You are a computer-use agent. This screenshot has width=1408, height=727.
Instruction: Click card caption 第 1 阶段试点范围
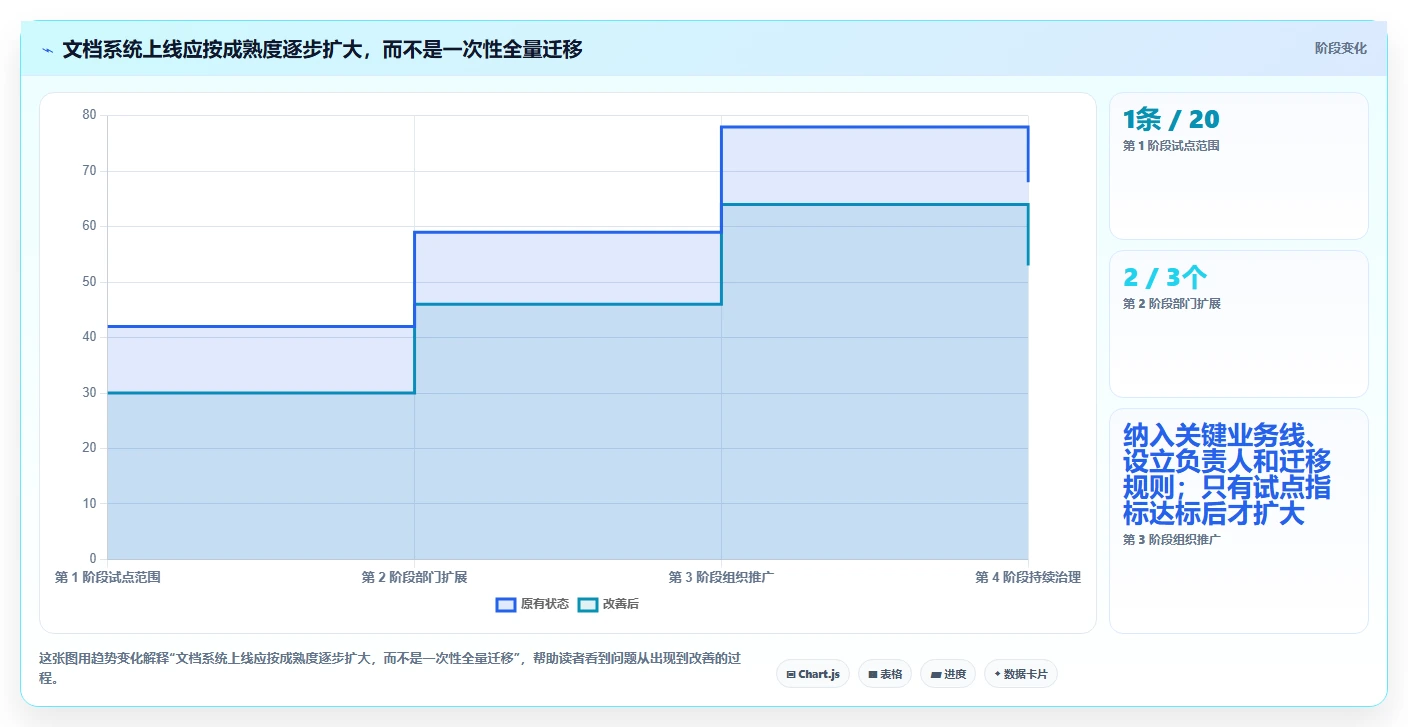tap(1171, 146)
